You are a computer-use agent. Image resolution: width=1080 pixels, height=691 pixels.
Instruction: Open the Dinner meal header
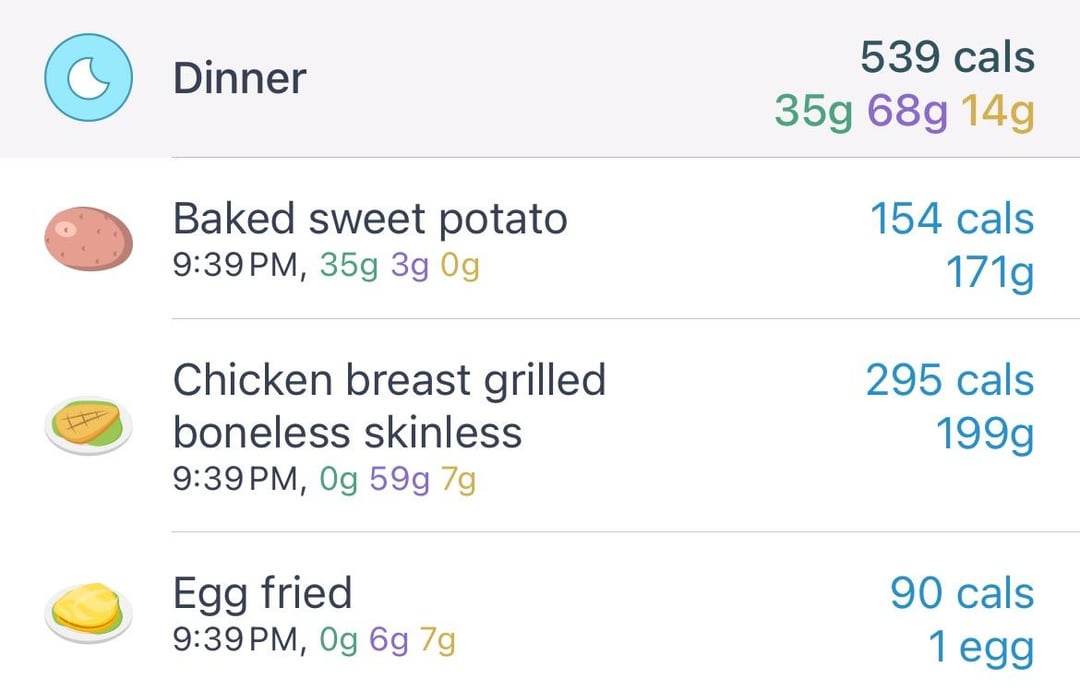pyautogui.click(x=540, y=79)
